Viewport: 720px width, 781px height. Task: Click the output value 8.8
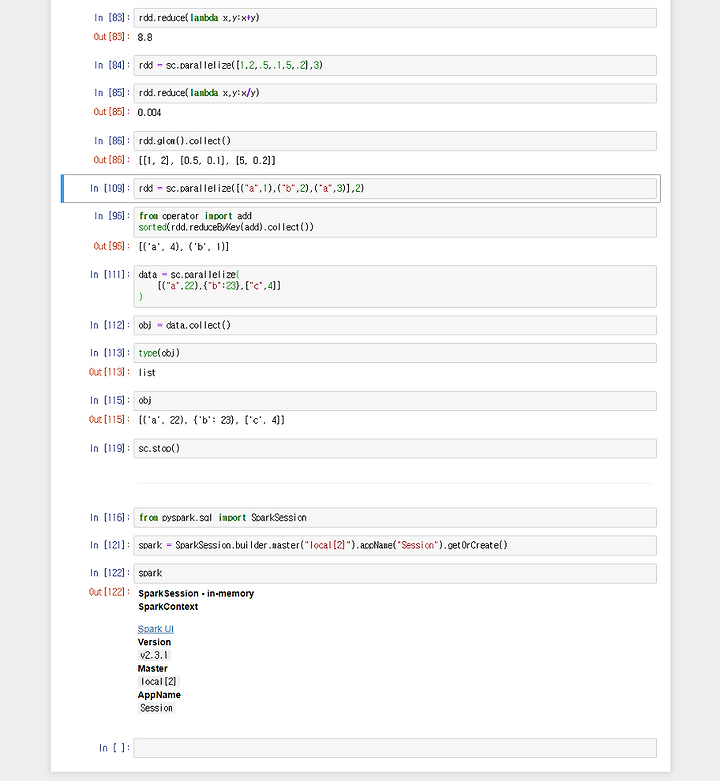[x=145, y=37]
